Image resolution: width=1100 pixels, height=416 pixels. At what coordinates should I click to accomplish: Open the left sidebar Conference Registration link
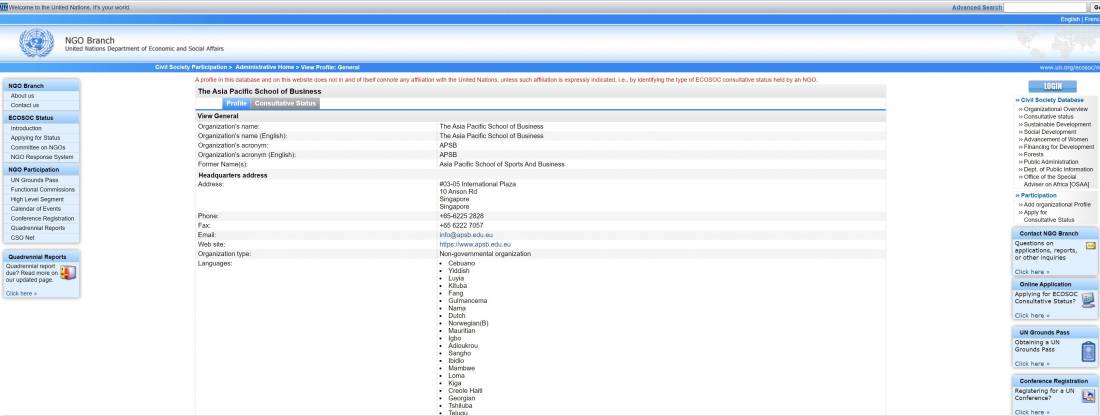pyautogui.click(x=42, y=218)
